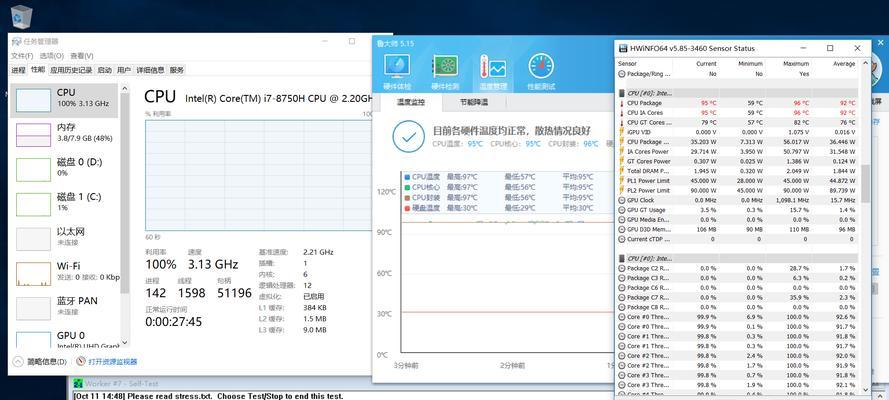Click Total DRAM Power bolt icon
The height and width of the screenshot is (400, 889).
click(621, 171)
